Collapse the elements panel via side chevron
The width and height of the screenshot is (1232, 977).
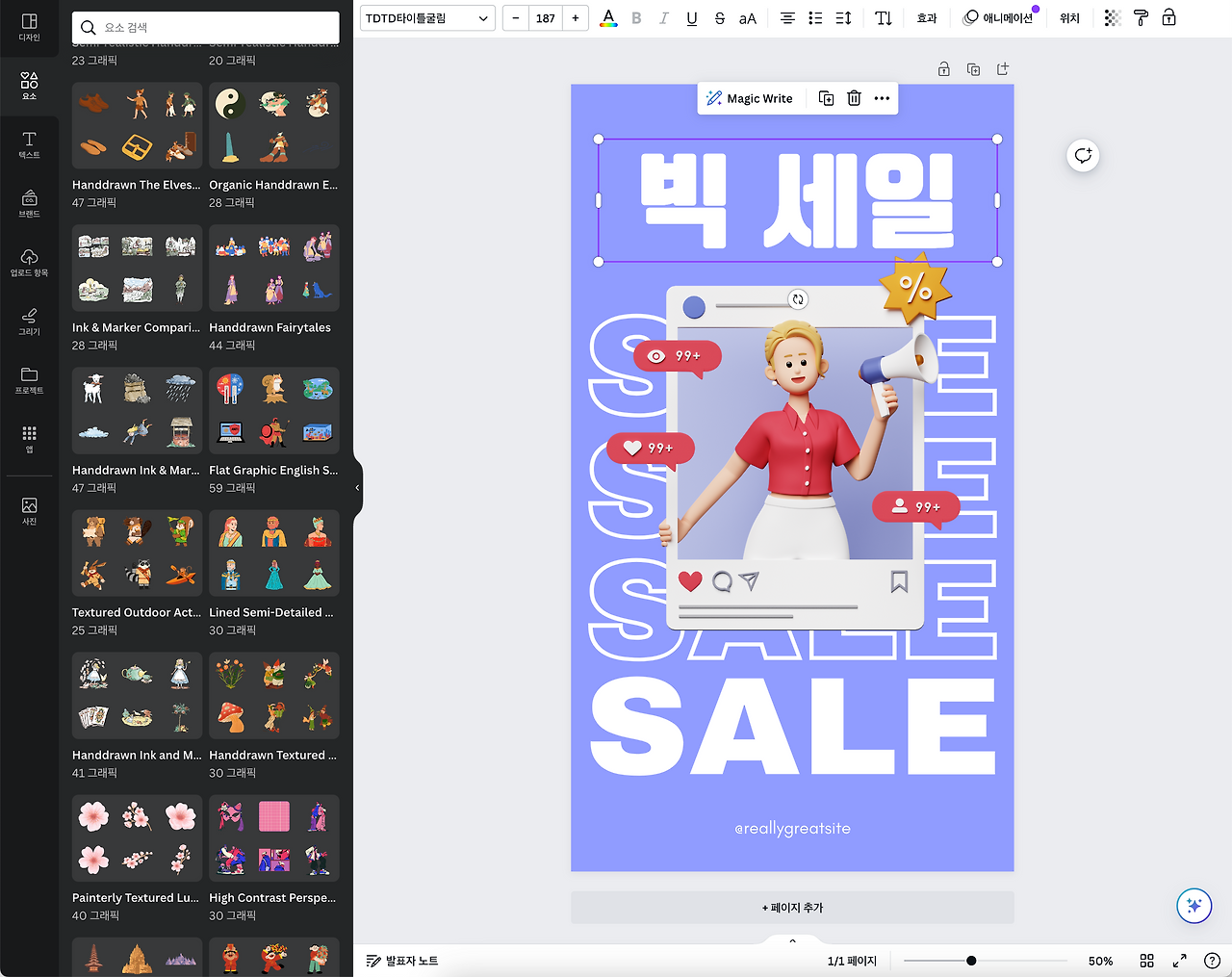coord(357,487)
